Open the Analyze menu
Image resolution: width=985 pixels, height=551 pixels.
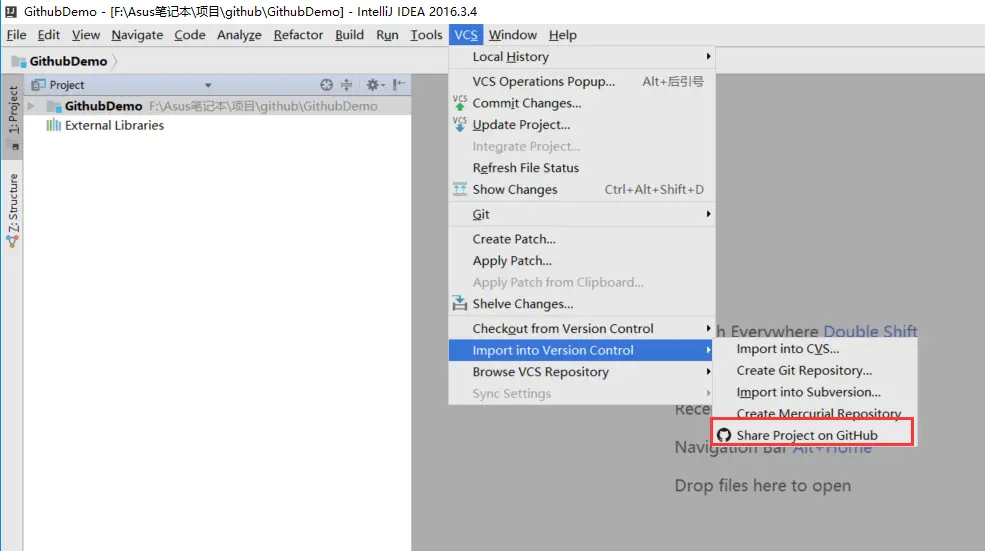(239, 35)
